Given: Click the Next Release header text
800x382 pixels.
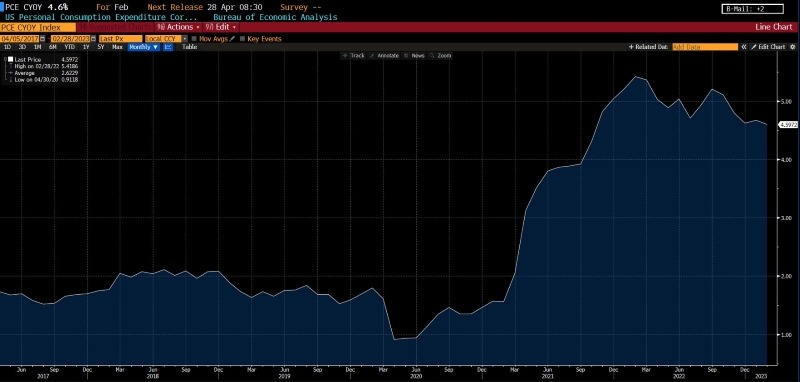Looking at the screenshot, I should [x=175, y=8].
